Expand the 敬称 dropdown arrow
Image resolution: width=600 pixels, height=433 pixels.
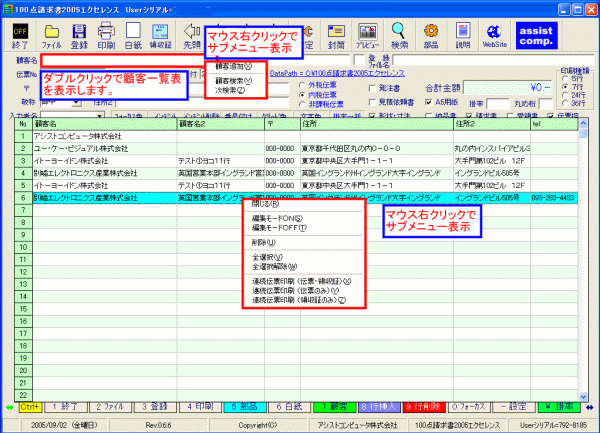pos(77,103)
